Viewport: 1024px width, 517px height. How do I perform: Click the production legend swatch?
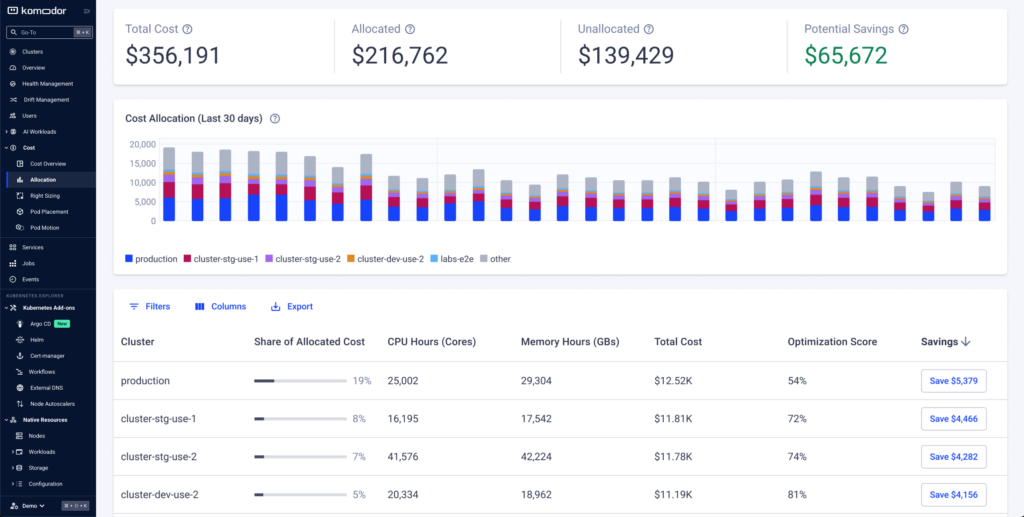coord(129,259)
